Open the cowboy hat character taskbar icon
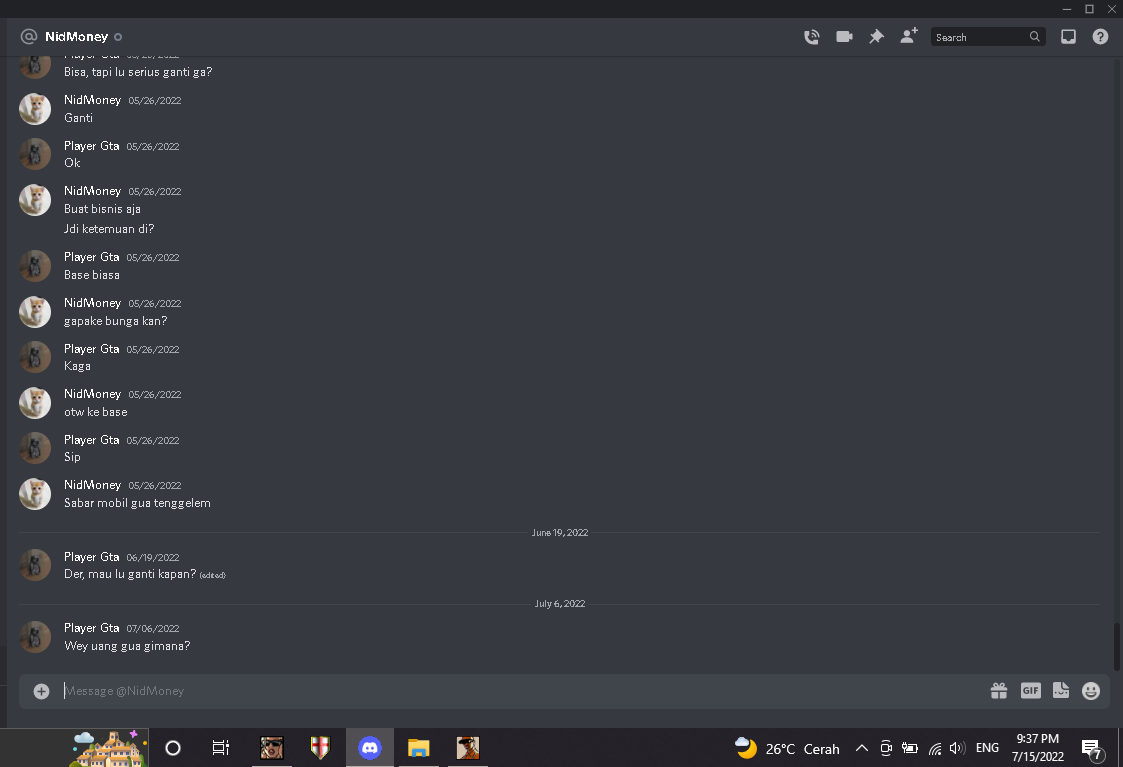The image size is (1123, 767). 468,748
